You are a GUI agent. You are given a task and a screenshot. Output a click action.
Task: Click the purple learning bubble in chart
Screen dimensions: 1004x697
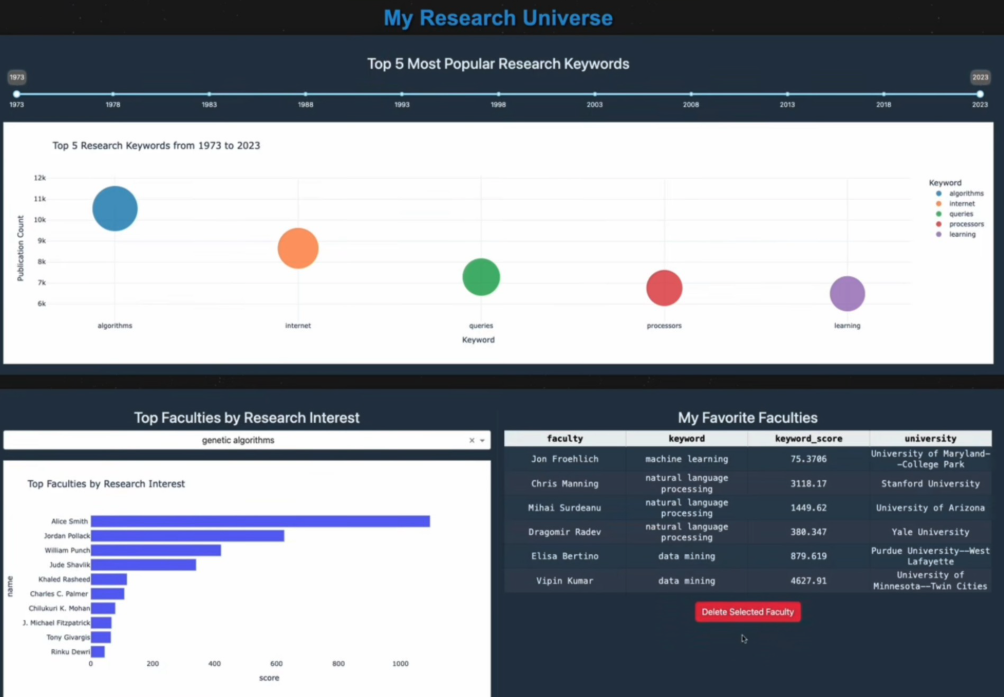tap(847, 294)
